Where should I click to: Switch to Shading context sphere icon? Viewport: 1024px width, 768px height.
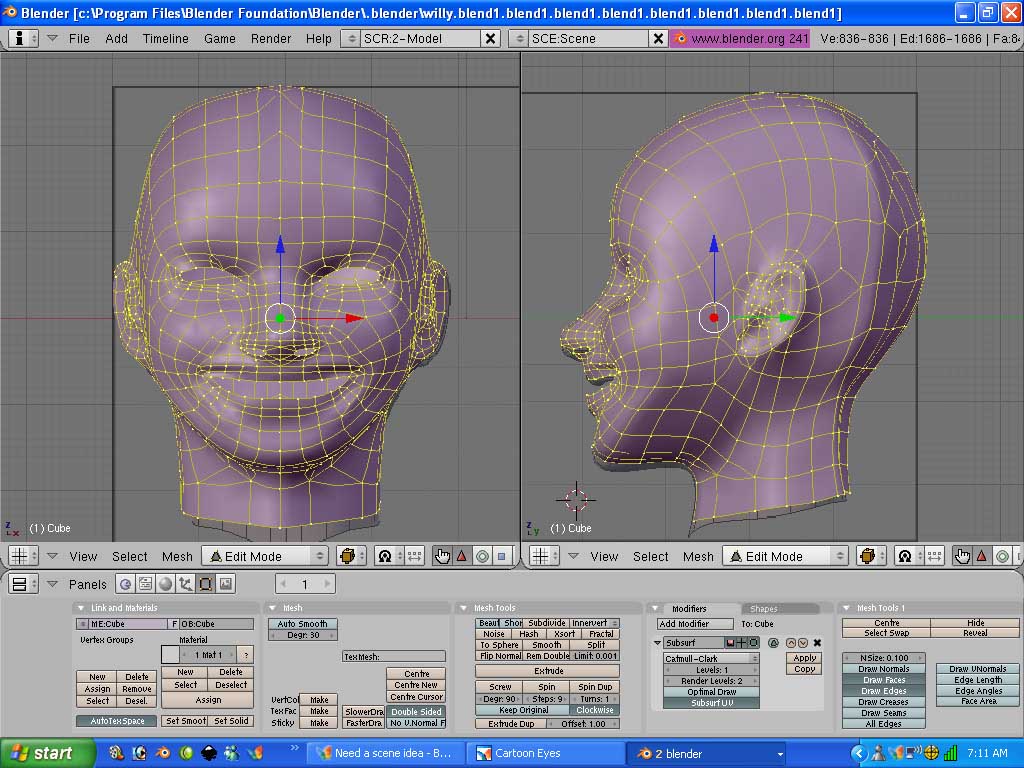[x=165, y=584]
